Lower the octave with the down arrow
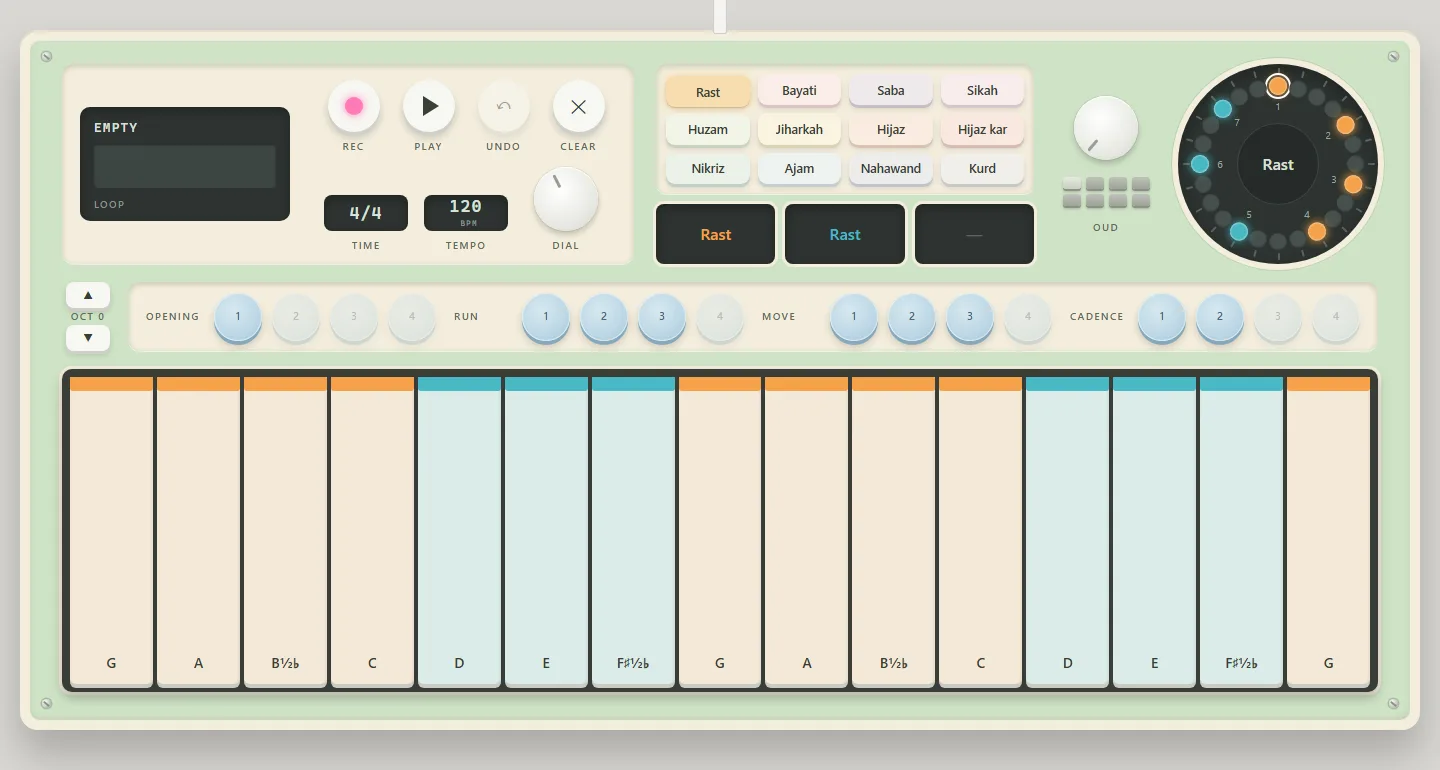 88,338
